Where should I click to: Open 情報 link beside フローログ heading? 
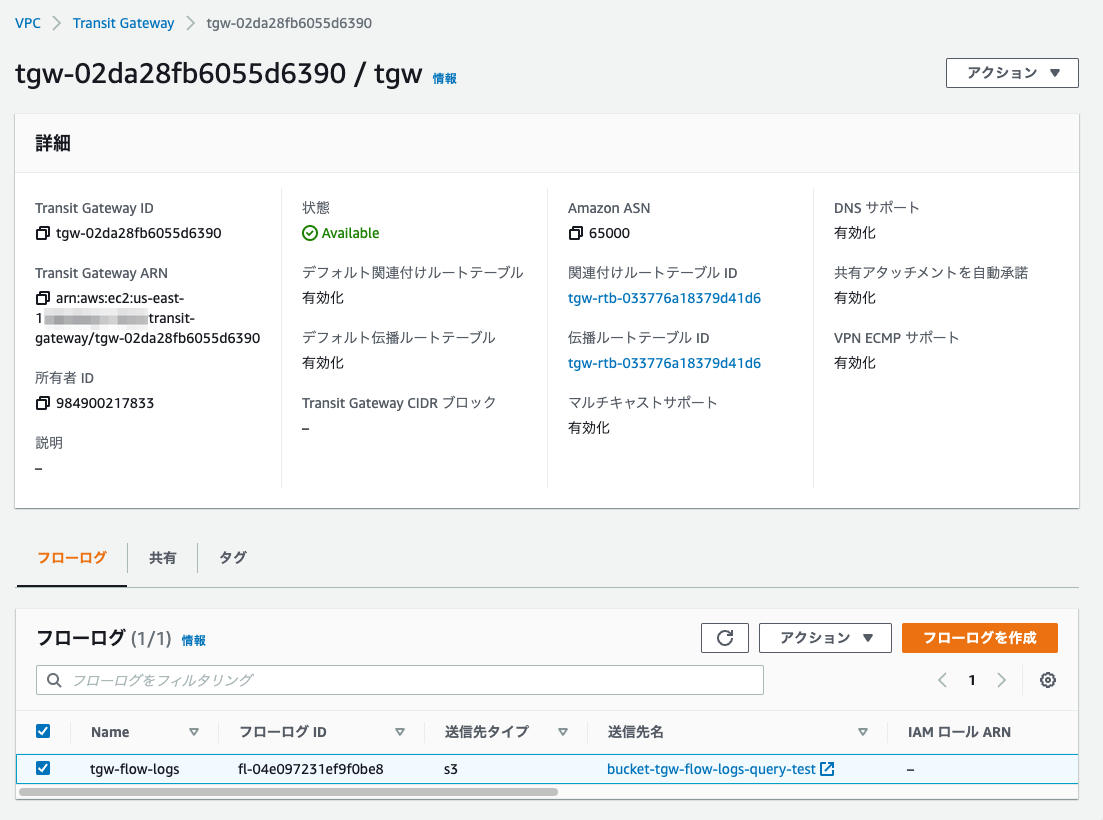click(193, 640)
